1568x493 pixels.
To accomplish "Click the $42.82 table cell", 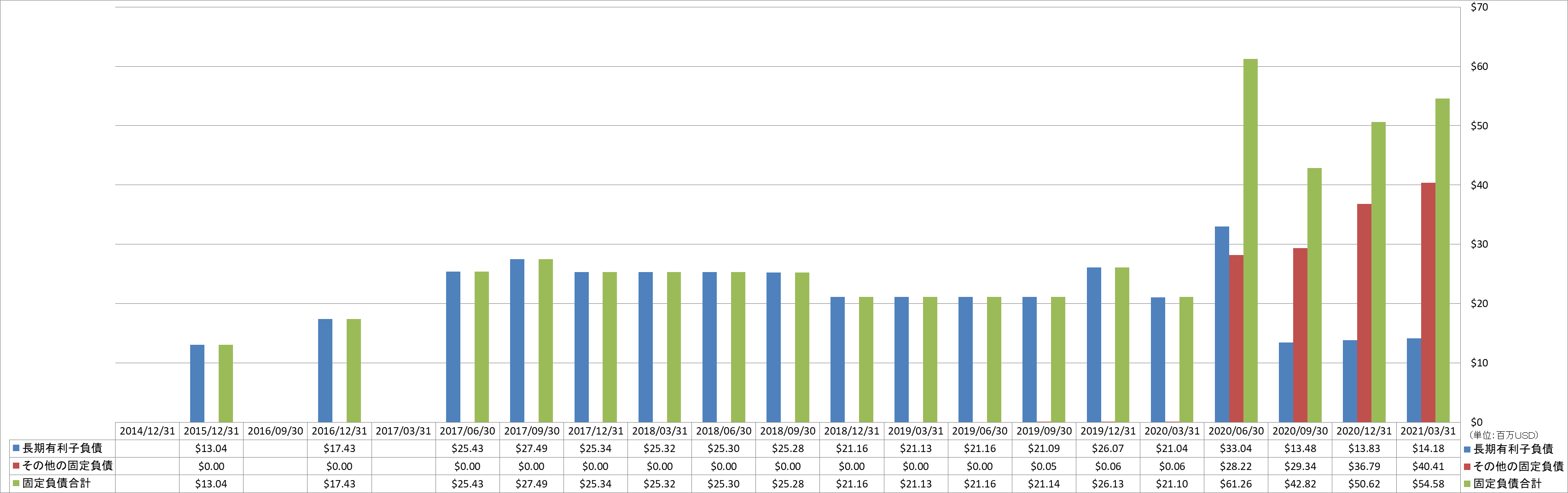I will point(1300,484).
